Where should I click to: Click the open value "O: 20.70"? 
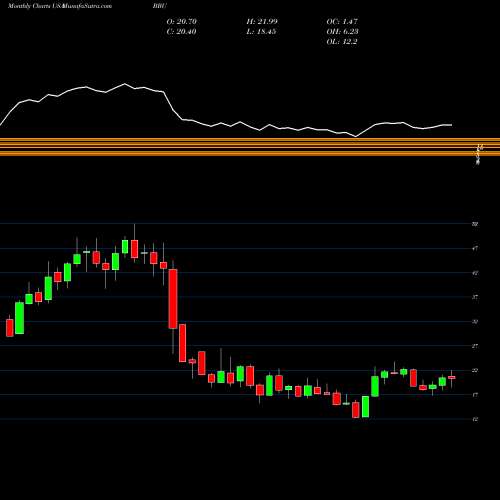point(181,22)
